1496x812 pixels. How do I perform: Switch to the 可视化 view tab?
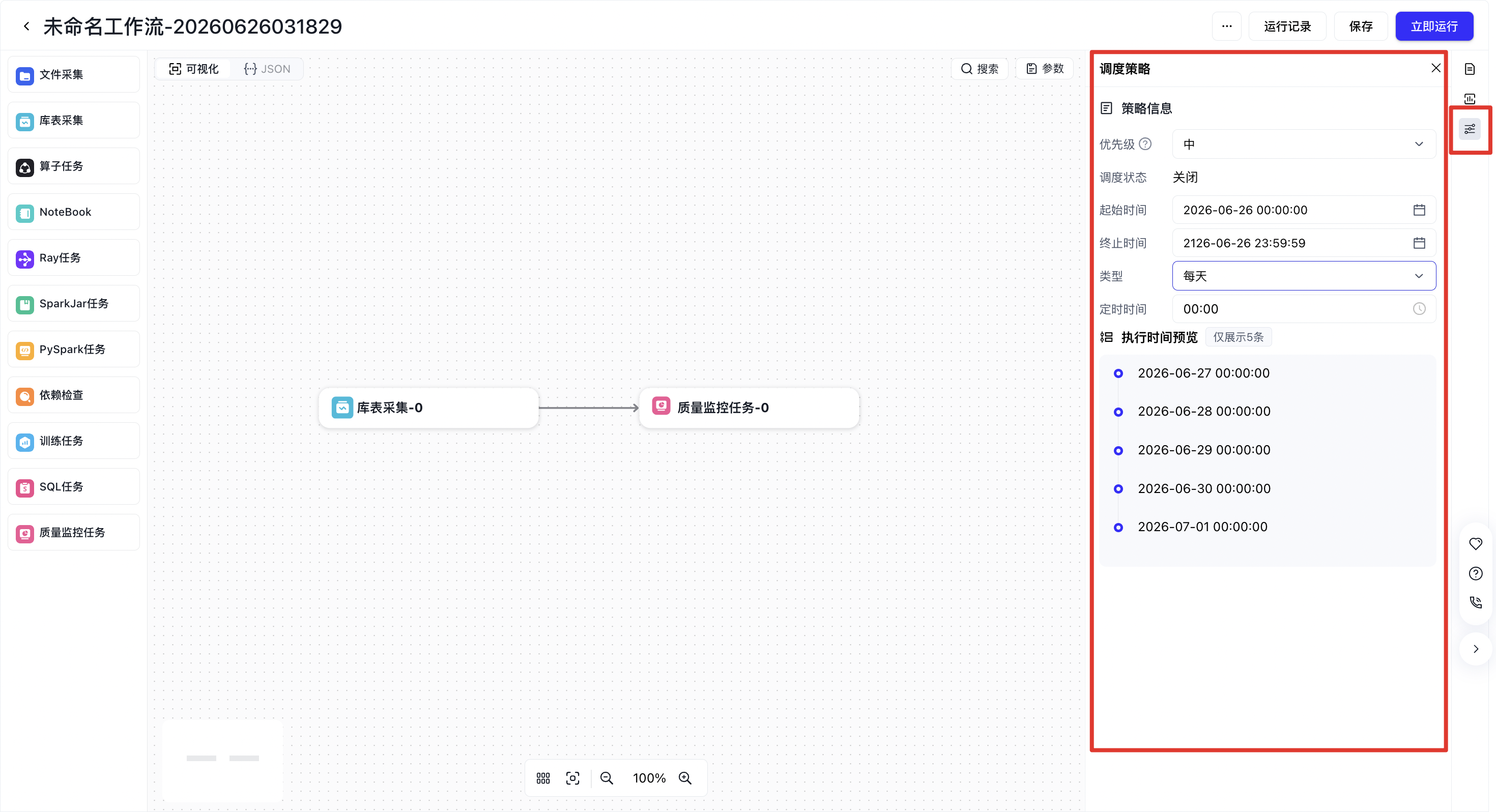tap(193, 69)
